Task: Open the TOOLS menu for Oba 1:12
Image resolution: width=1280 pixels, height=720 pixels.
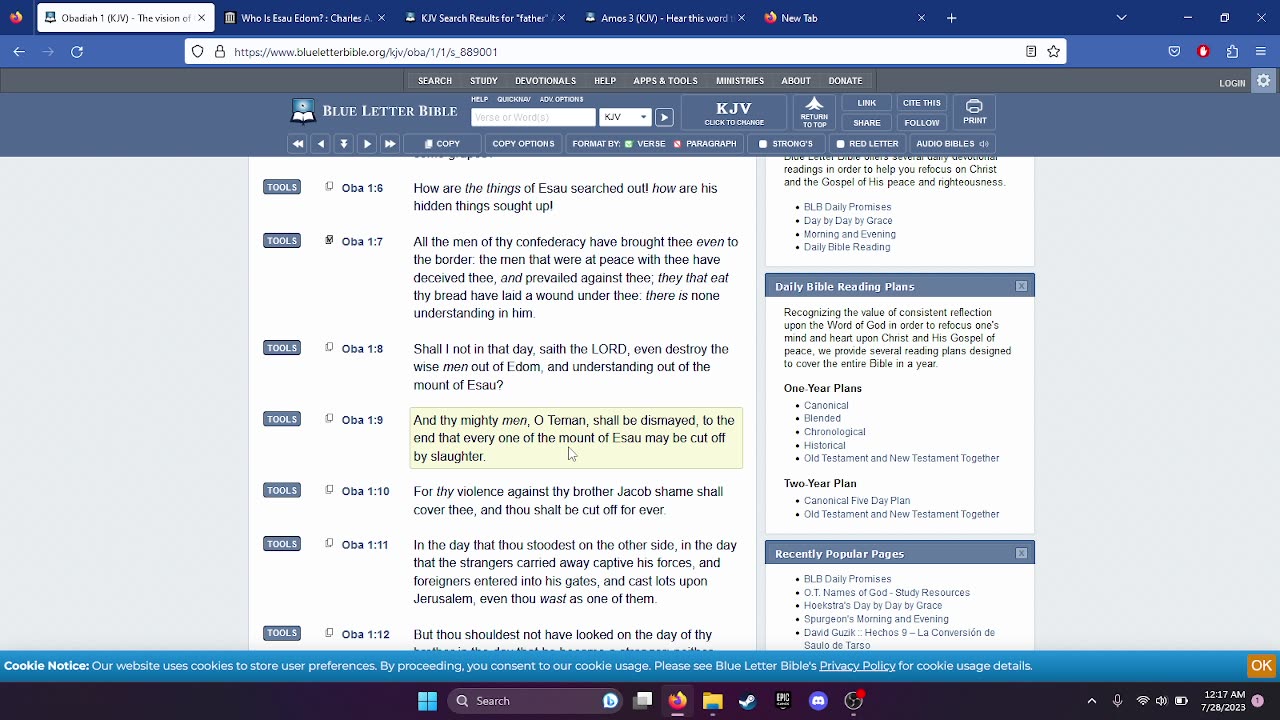Action: (282, 633)
